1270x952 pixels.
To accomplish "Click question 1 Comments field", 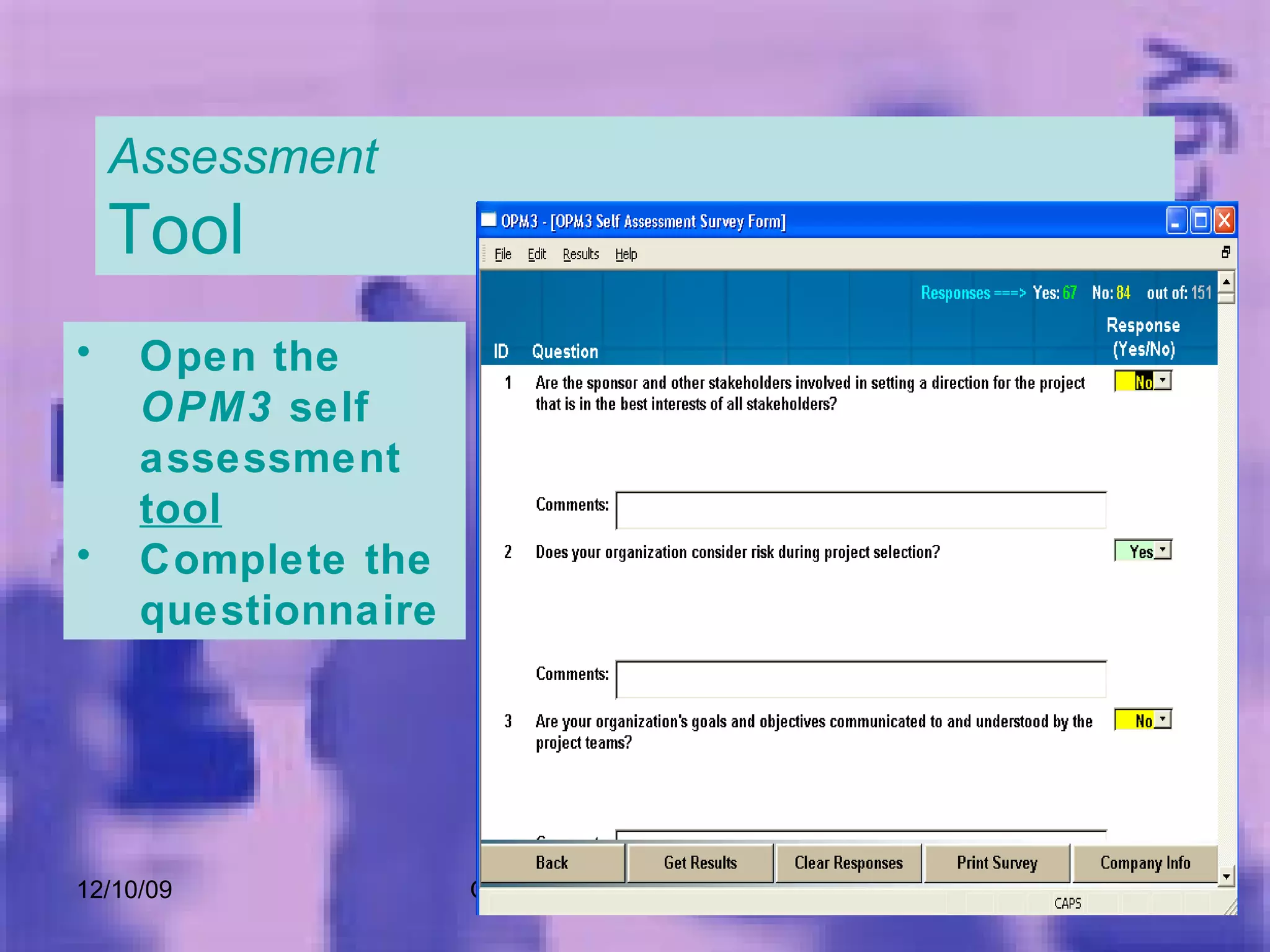I will [861, 510].
